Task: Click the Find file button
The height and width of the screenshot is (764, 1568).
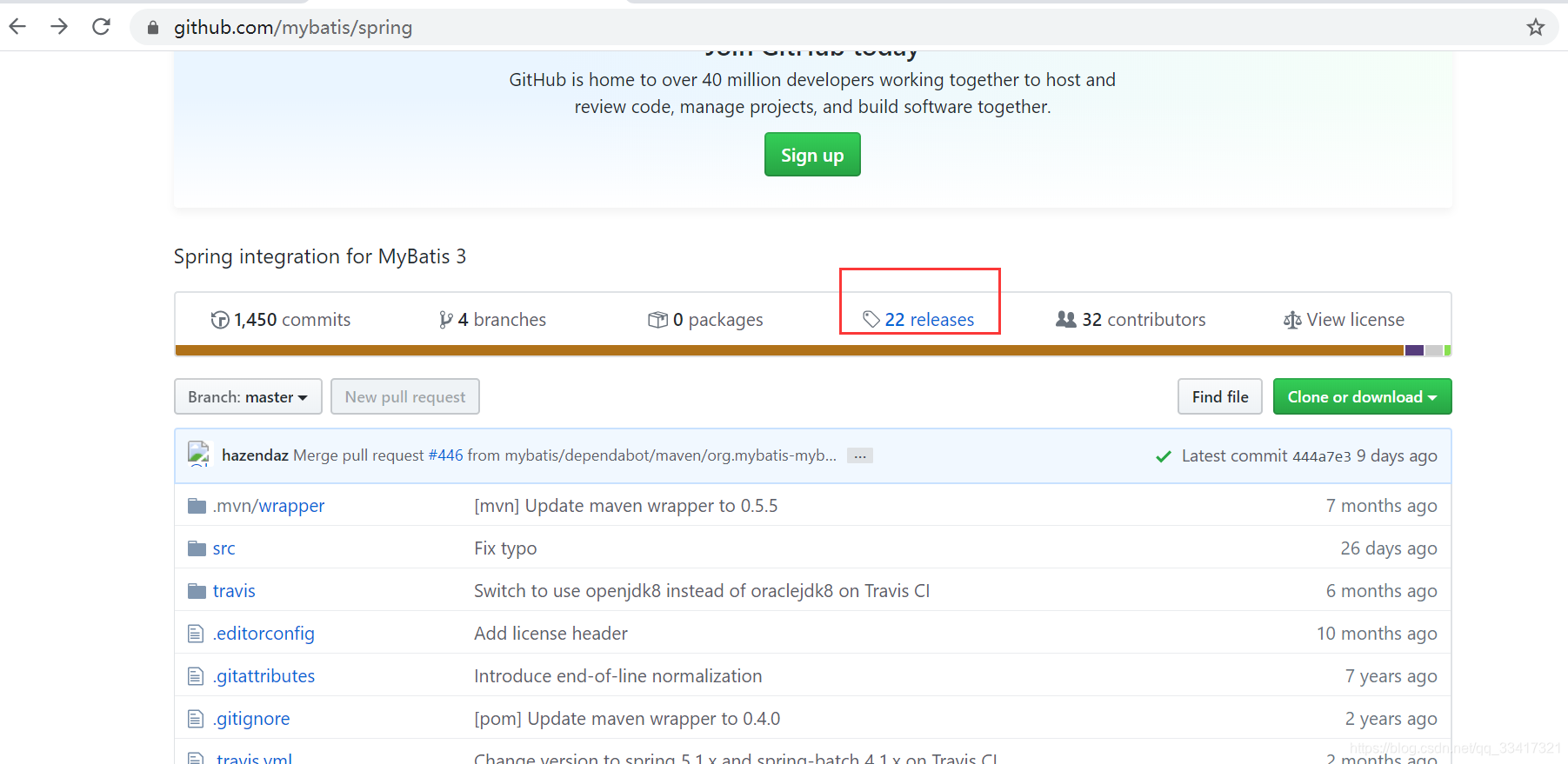Action: click(x=1220, y=396)
